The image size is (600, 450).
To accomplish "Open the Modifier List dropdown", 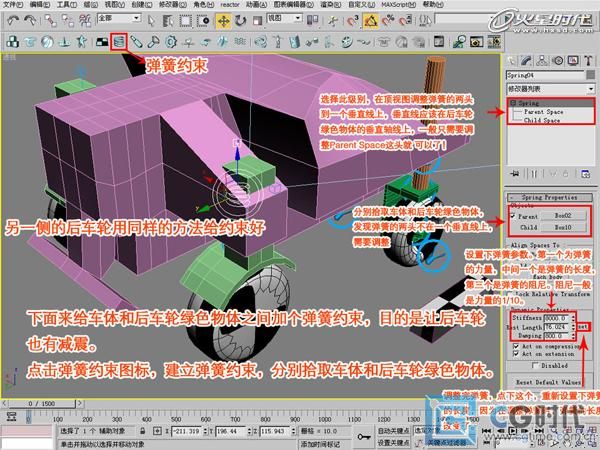I will click(x=551, y=89).
